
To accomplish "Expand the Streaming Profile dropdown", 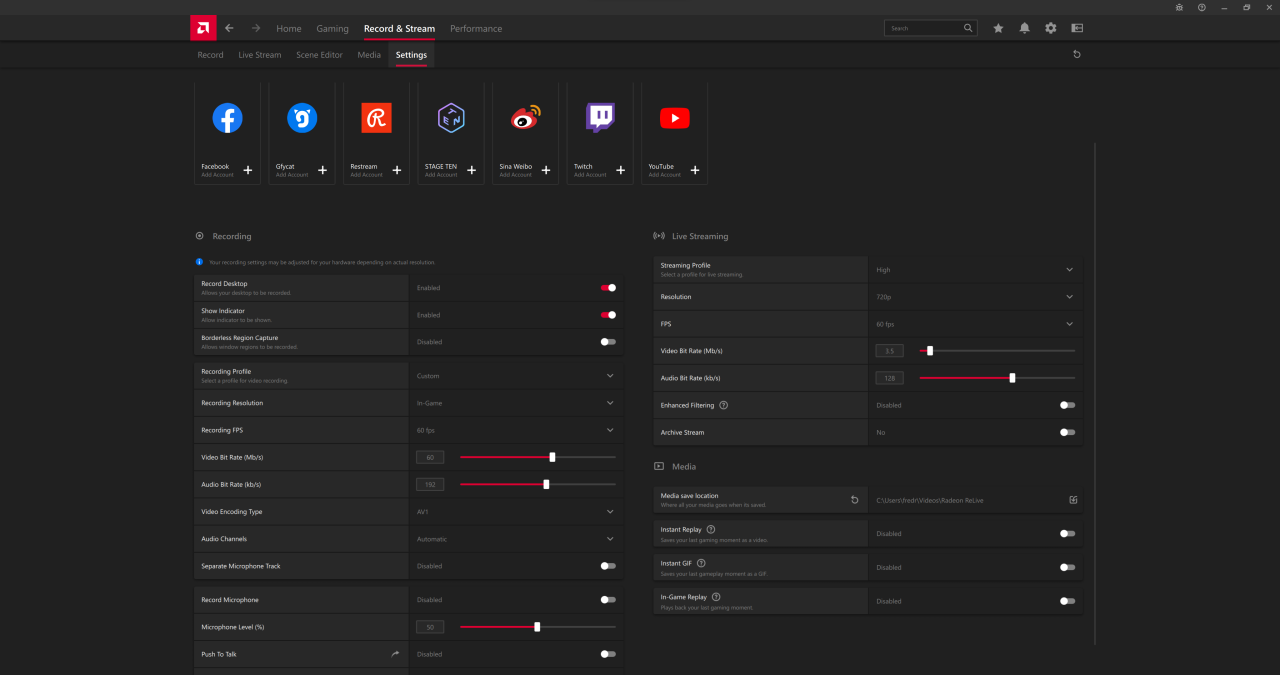I will coord(1069,270).
